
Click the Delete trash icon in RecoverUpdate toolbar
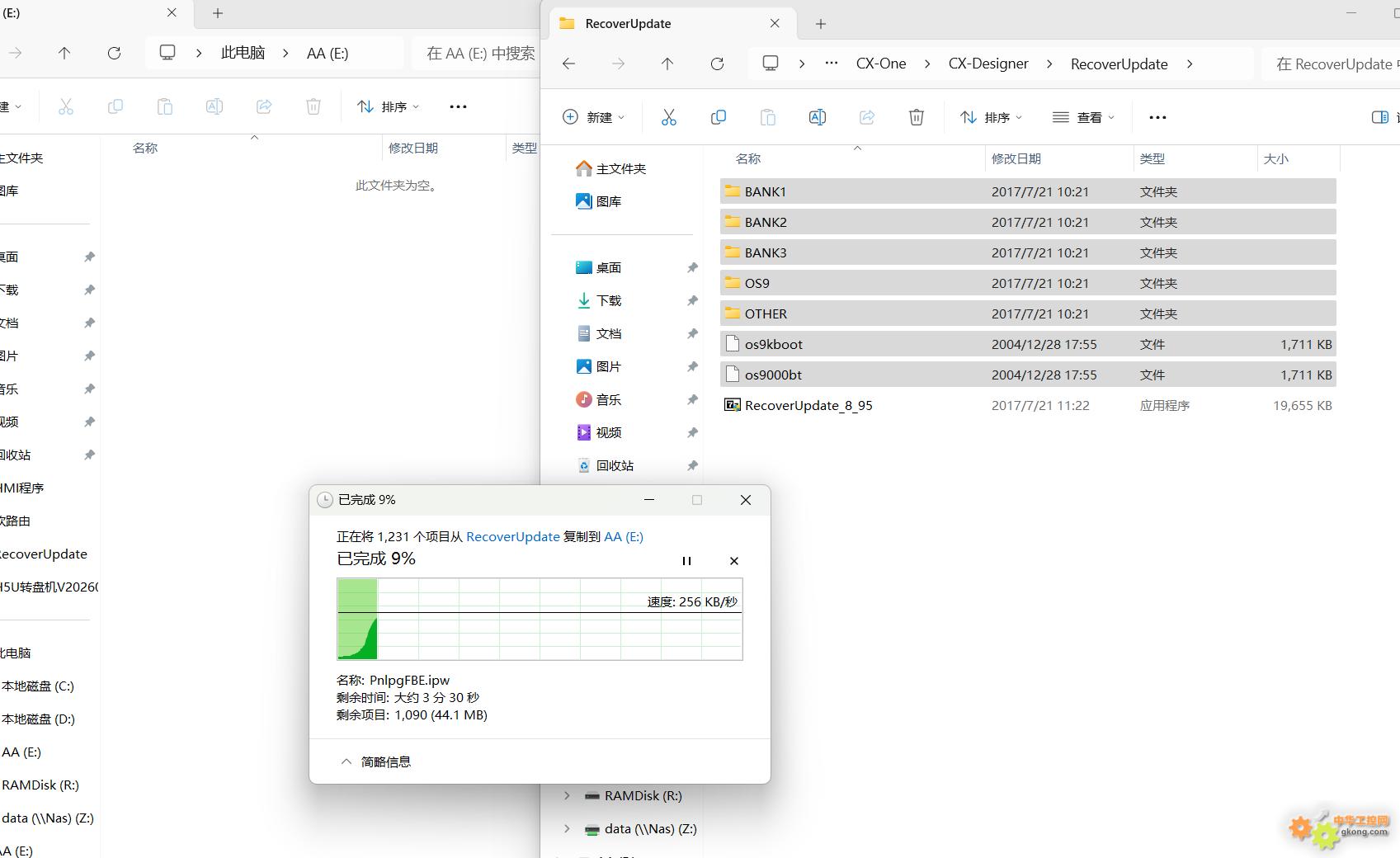[916, 117]
